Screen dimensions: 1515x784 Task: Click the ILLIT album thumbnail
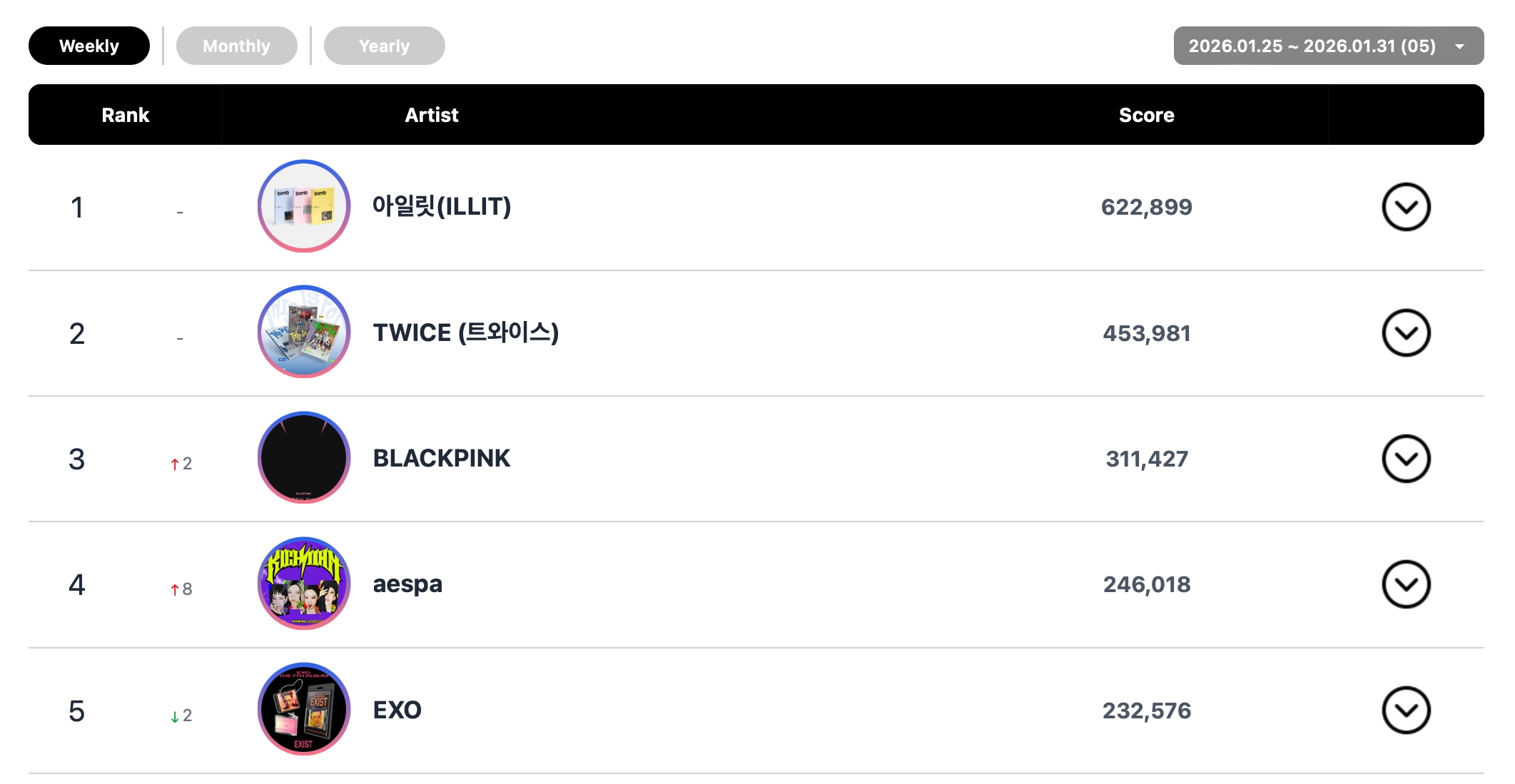pyautogui.click(x=304, y=206)
